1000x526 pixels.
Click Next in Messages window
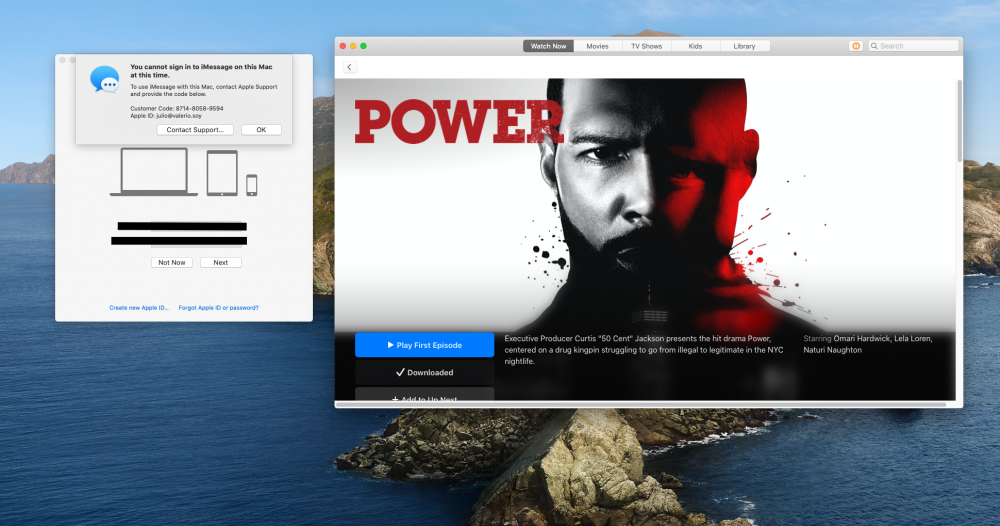221,262
